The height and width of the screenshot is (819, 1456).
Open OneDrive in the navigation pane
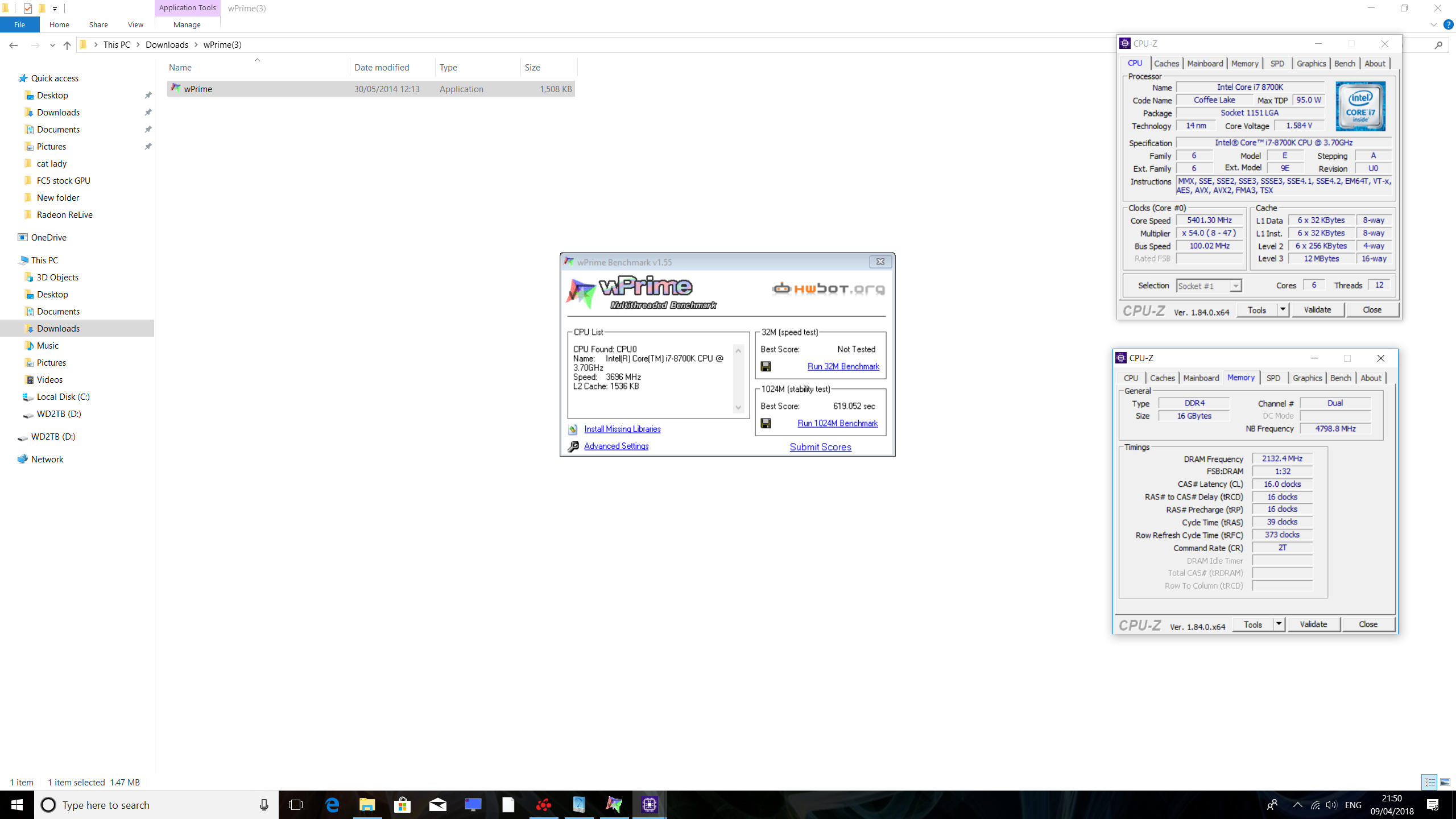(x=48, y=238)
